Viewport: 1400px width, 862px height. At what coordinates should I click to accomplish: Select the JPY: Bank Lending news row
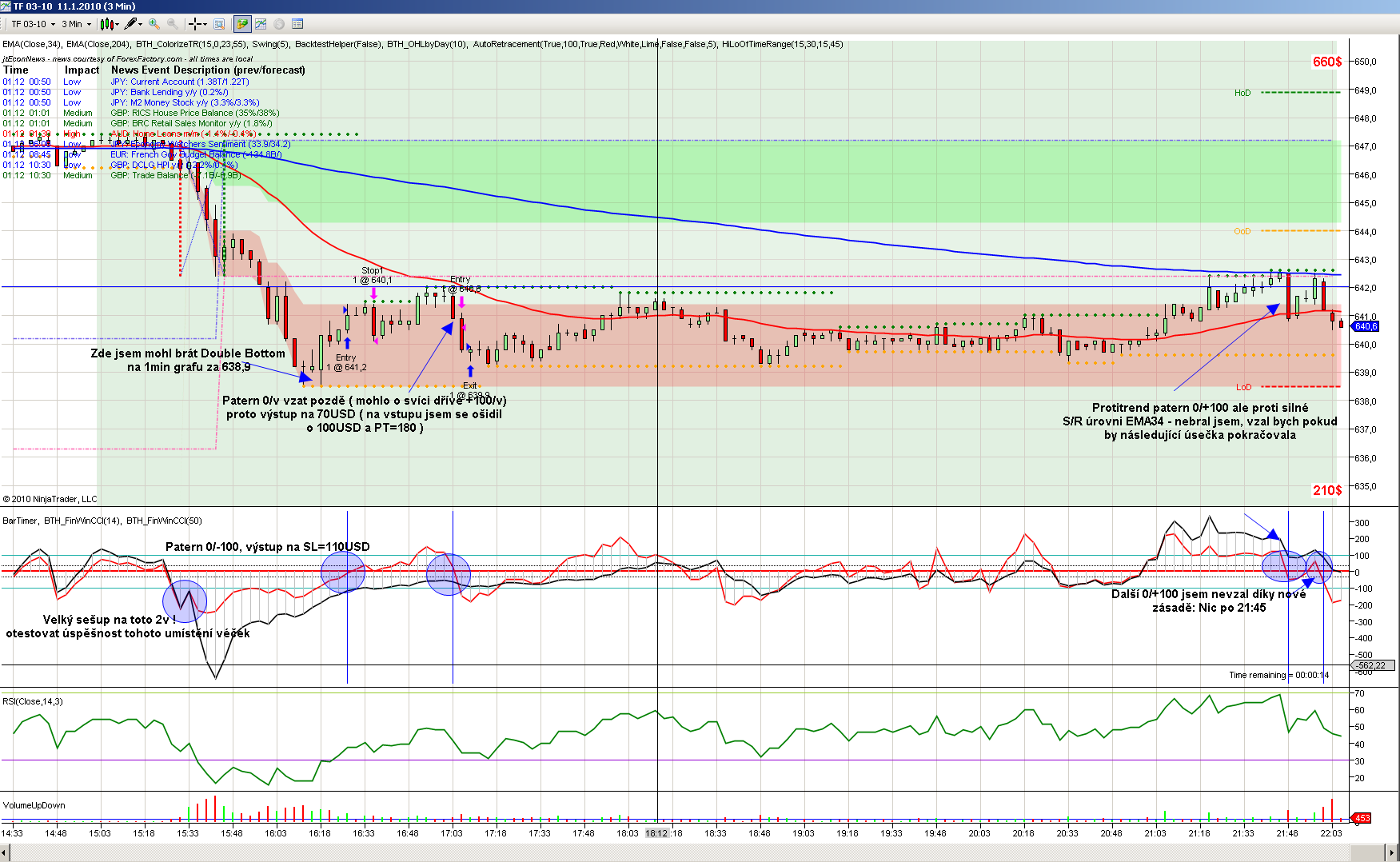tap(116, 92)
